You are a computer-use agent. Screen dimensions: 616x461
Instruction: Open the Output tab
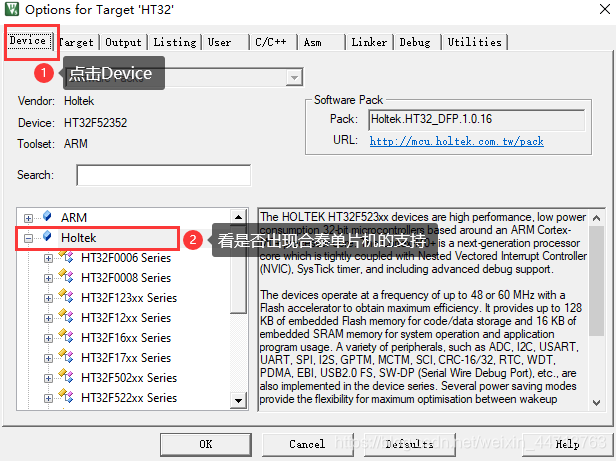(123, 42)
